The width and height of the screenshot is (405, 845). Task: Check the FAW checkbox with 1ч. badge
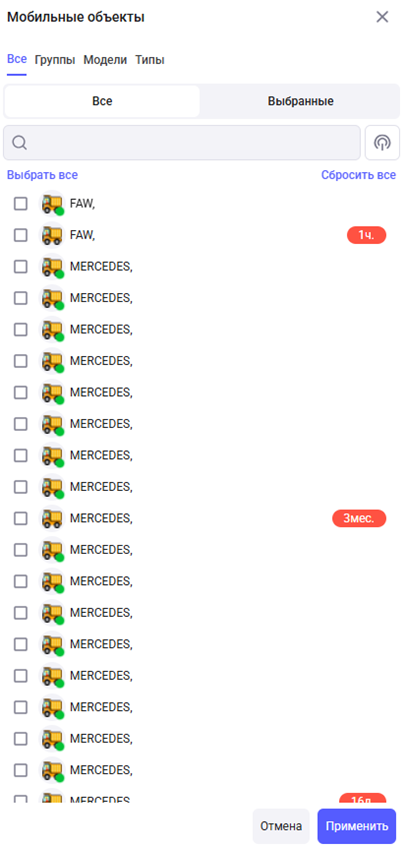tap(20, 235)
